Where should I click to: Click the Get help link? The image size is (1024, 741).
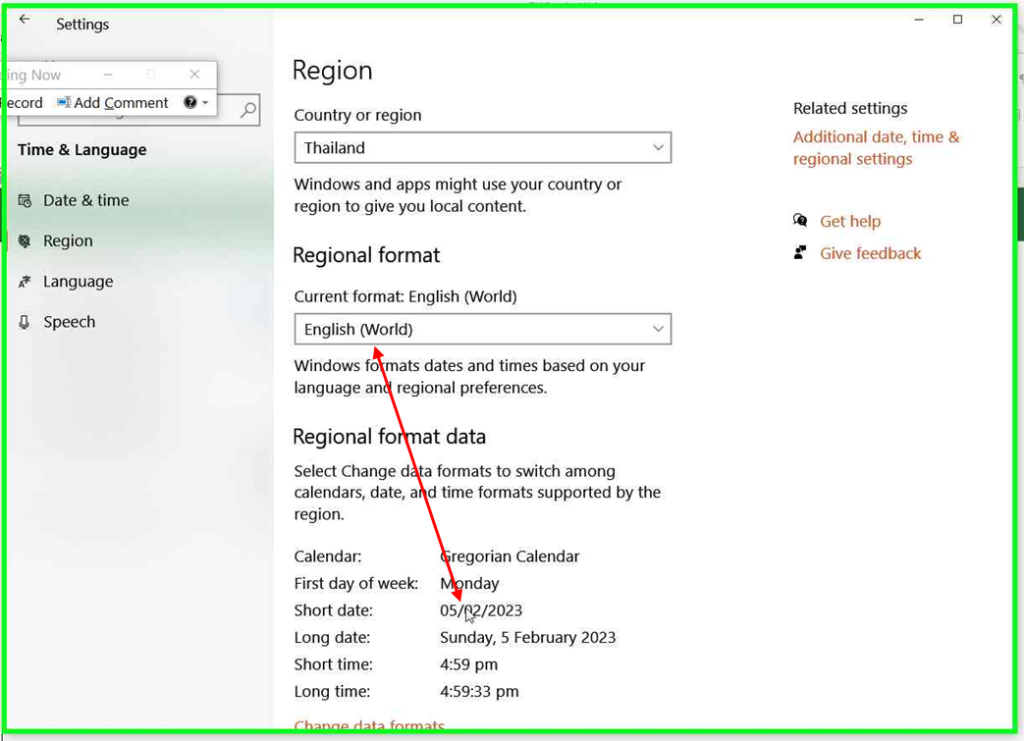point(850,222)
